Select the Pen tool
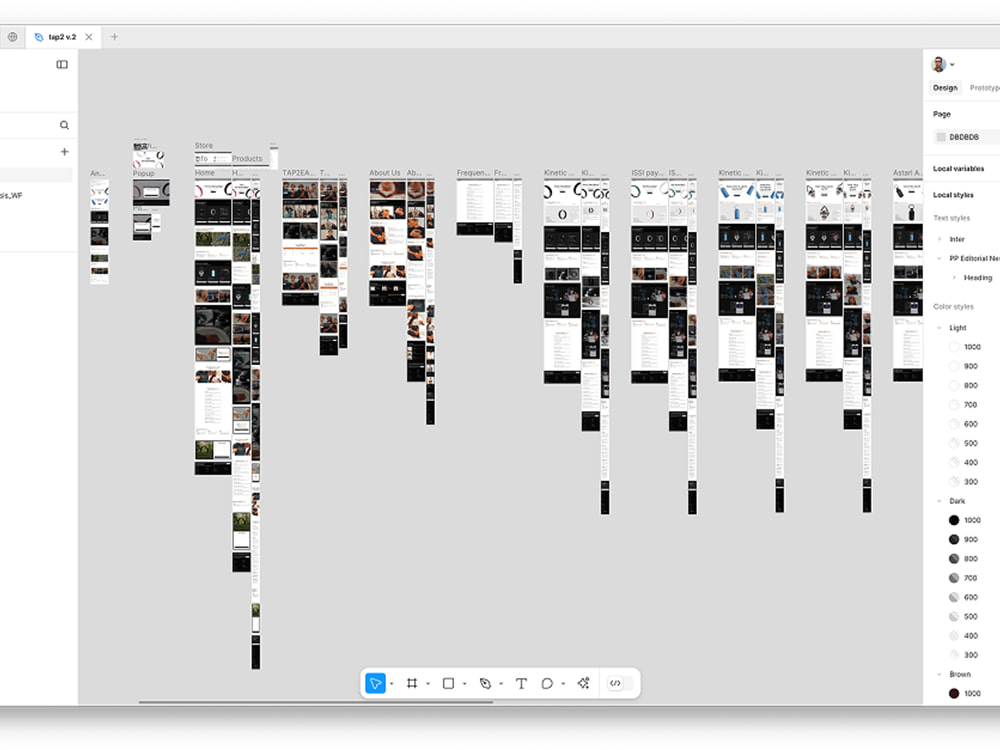Screen dimensions: 1000x750 pyautogui.click(x=485, y=683)
